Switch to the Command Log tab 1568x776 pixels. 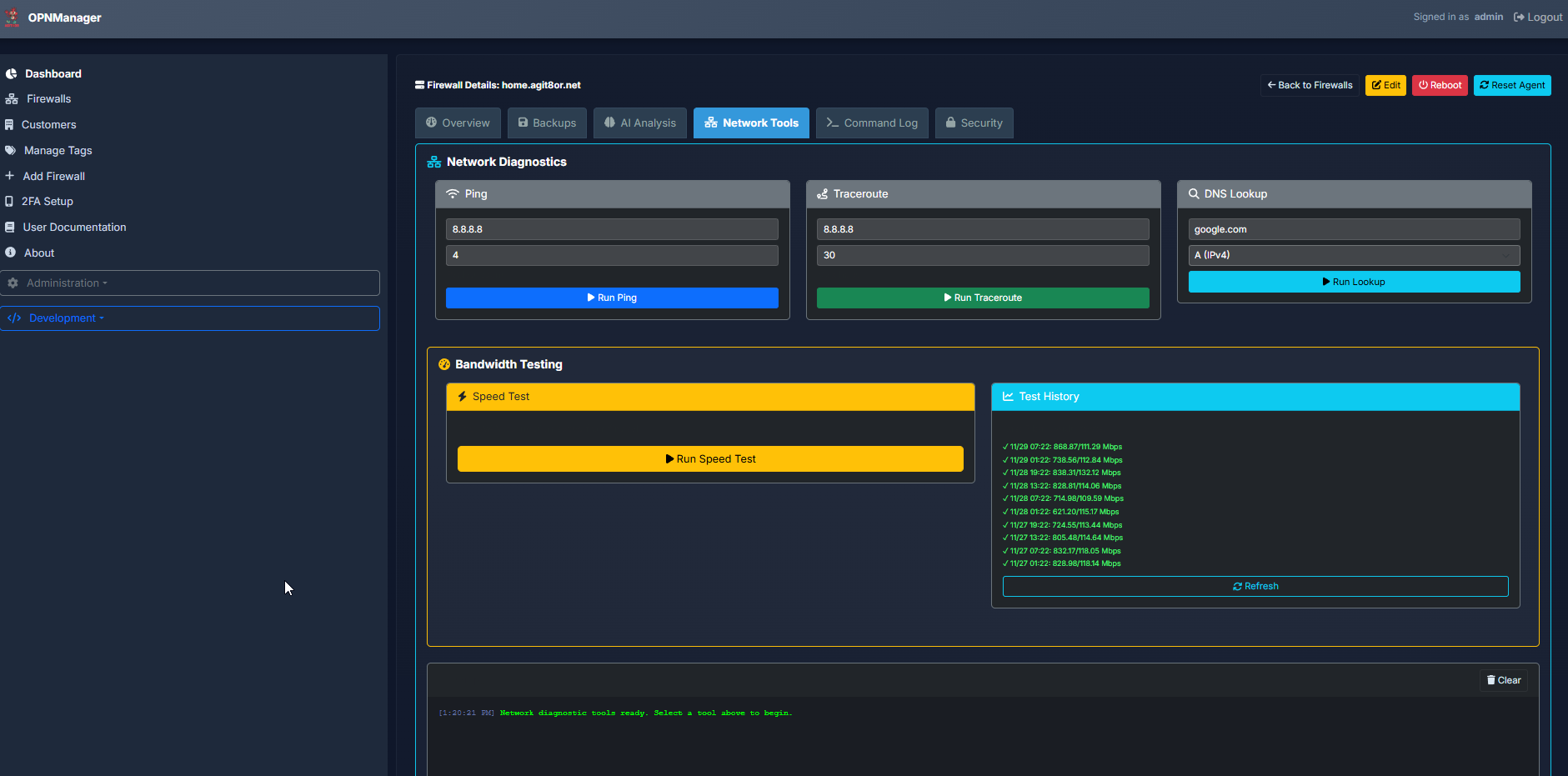(872, 123)
